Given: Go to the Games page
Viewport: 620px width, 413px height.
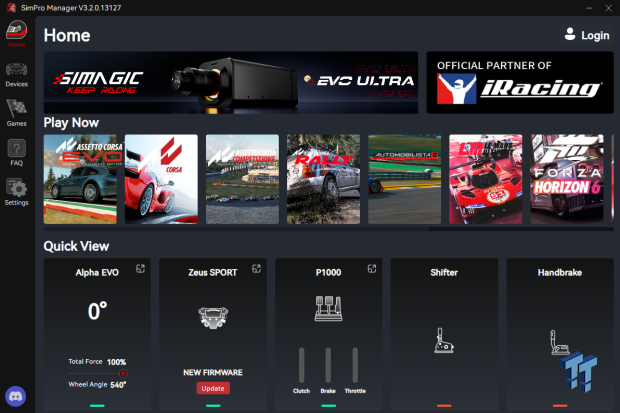Looking at the screenshot, I should (x=17, y=113).
